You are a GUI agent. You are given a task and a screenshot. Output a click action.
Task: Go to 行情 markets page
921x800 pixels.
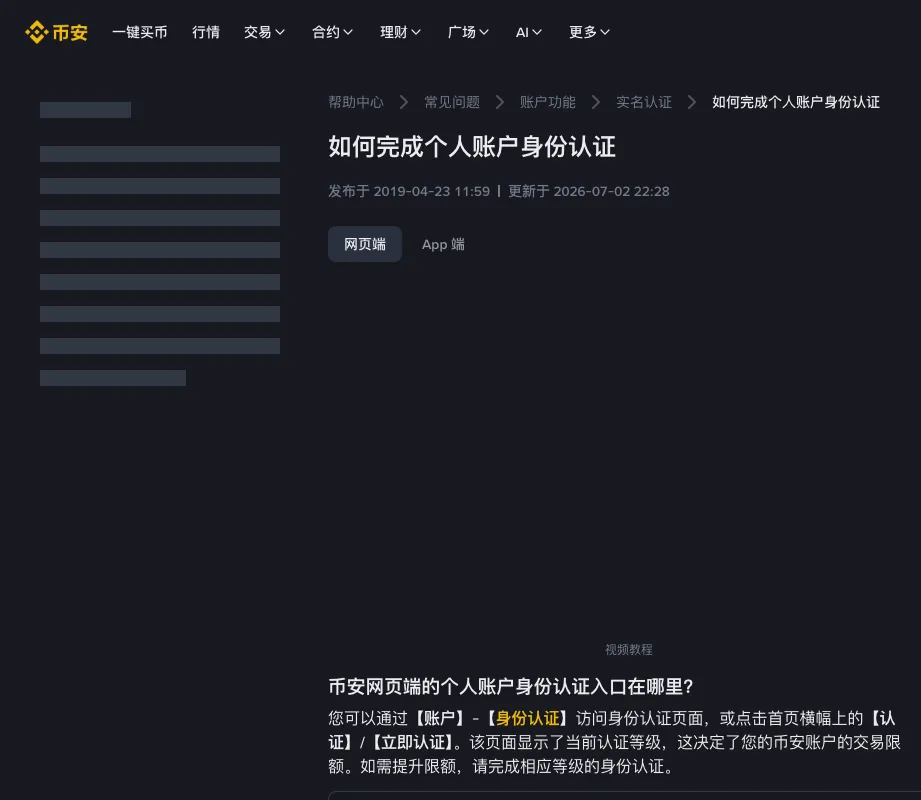[206, 32]
